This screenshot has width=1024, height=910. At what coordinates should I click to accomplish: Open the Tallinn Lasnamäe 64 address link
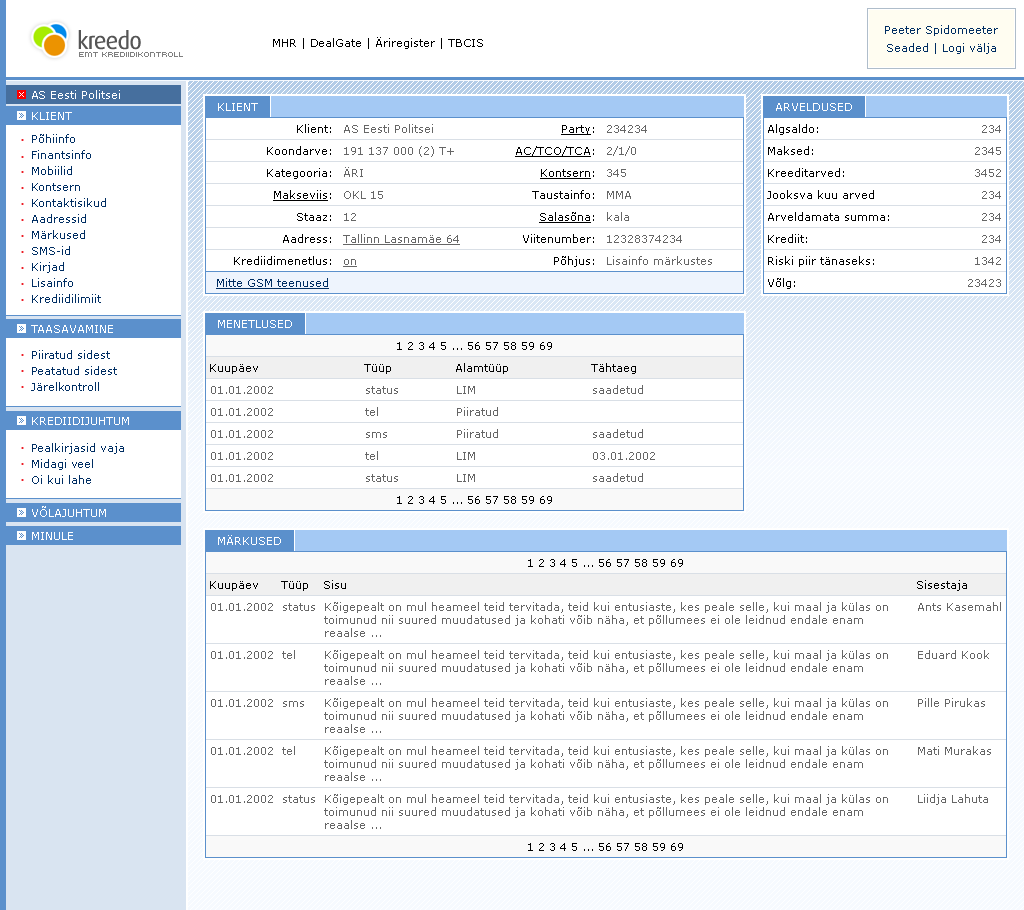click(x=401, y=239)
